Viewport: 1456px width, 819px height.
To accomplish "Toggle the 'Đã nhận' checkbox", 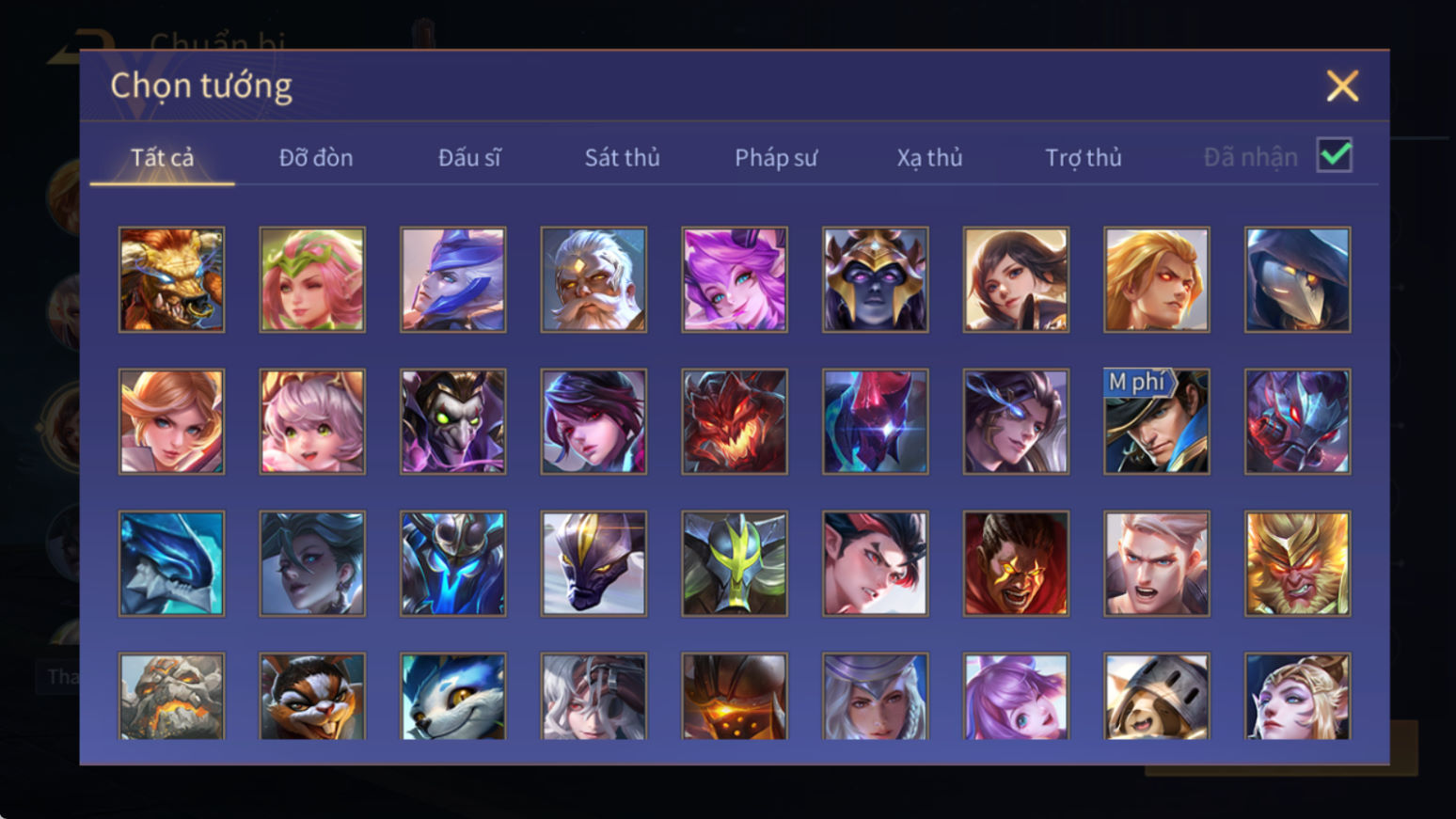I will coord(1334,155).
